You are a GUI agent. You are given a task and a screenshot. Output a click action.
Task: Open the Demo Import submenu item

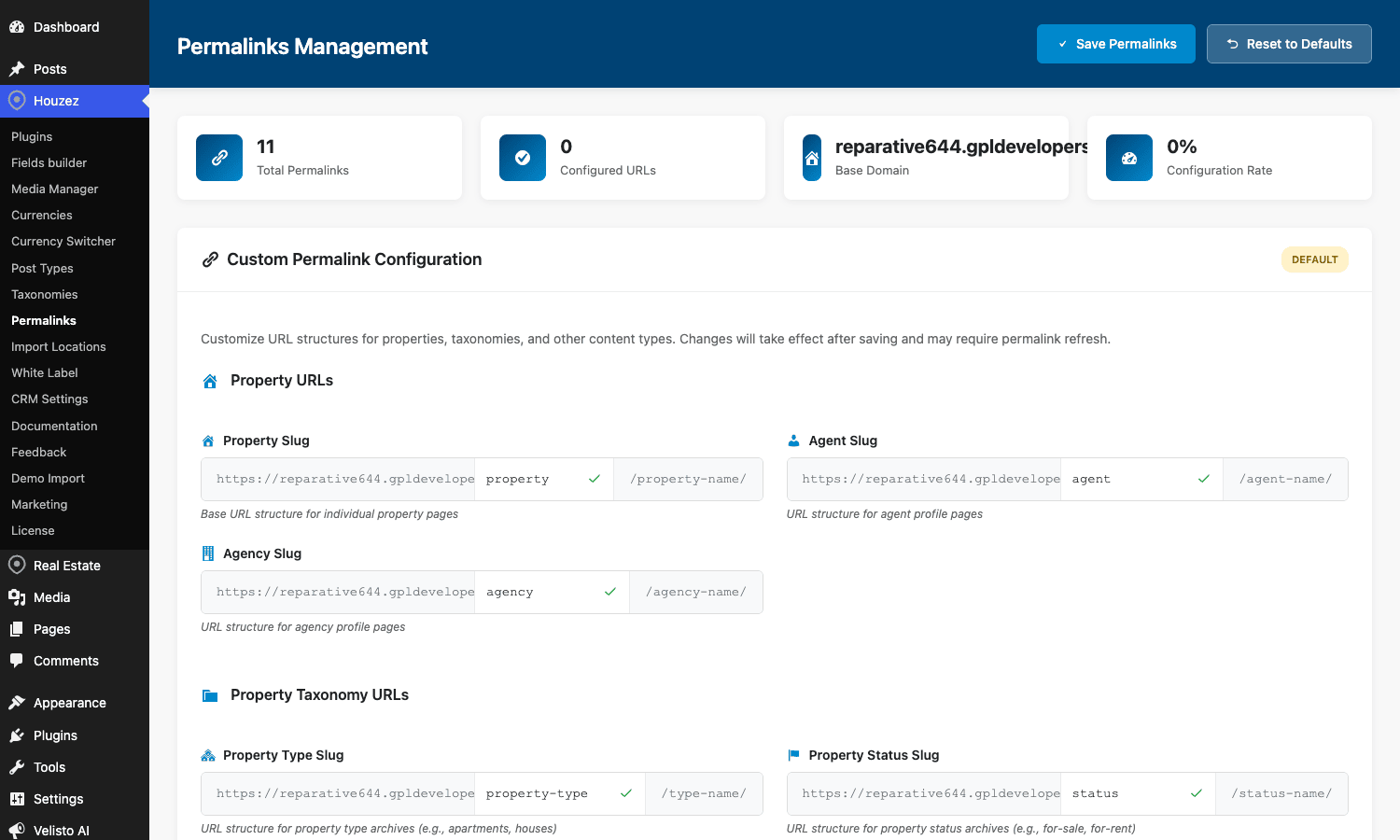[x=48, y=478]
